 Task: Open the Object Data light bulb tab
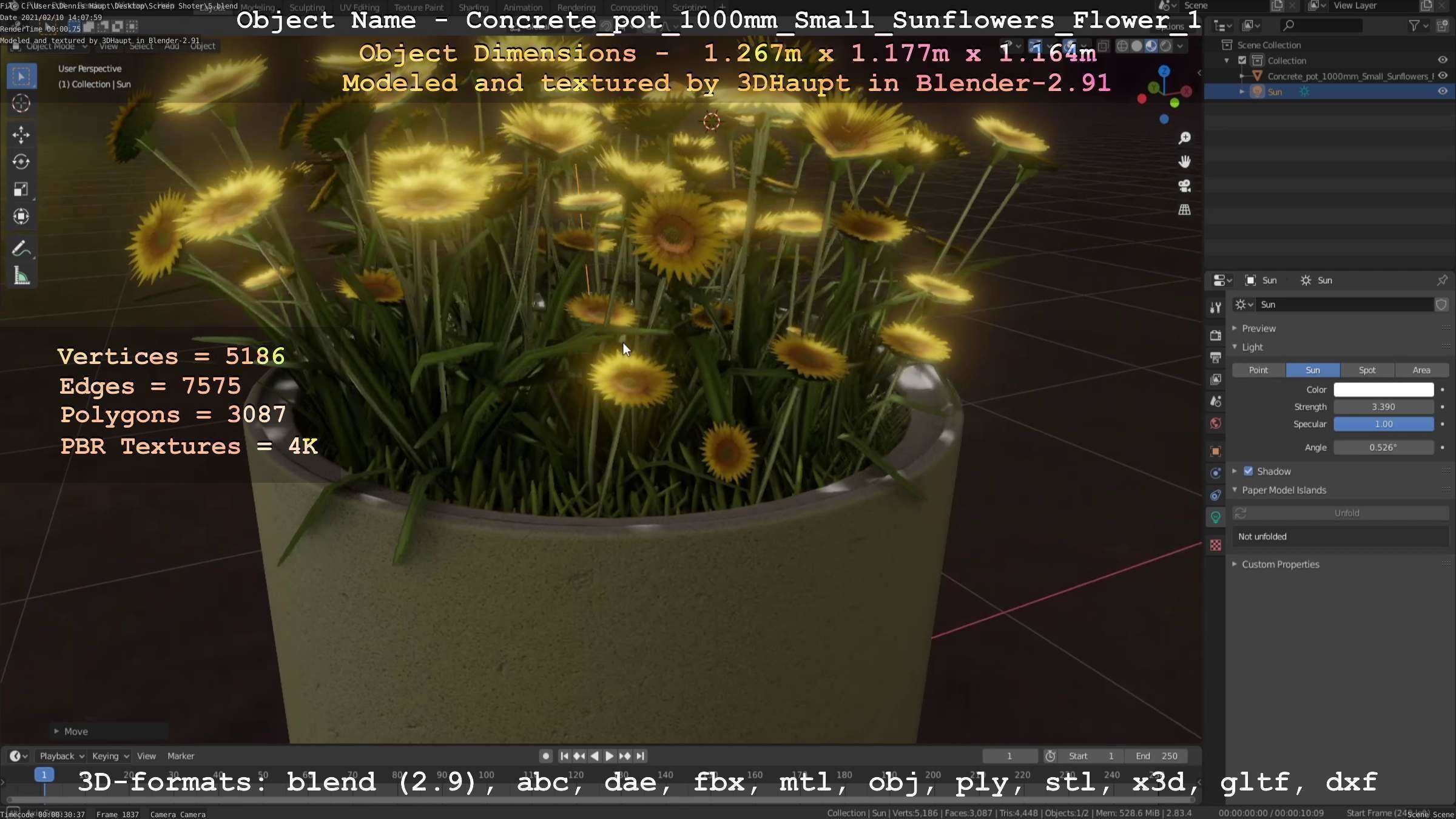coord(1215,517)
